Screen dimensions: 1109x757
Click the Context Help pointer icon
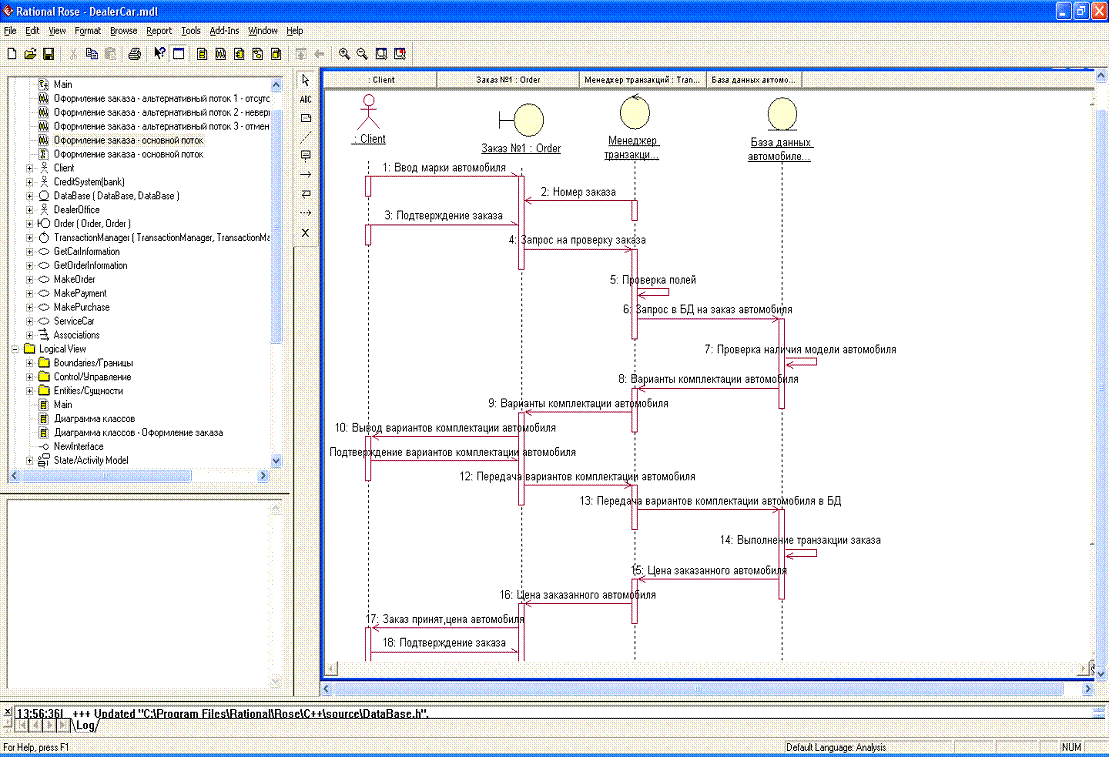pos(159,53)
